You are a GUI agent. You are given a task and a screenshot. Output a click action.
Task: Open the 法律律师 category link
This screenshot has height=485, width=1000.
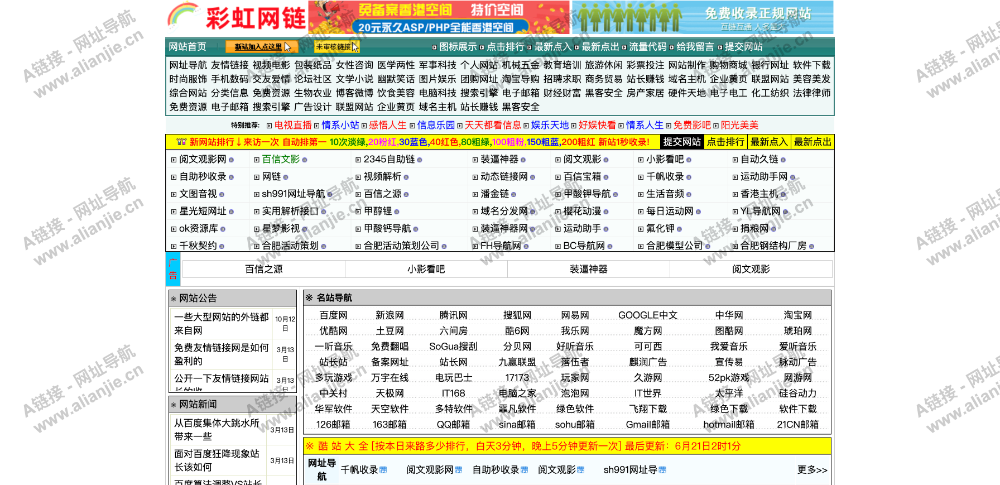pyautogui.click(x=812, y=93)
